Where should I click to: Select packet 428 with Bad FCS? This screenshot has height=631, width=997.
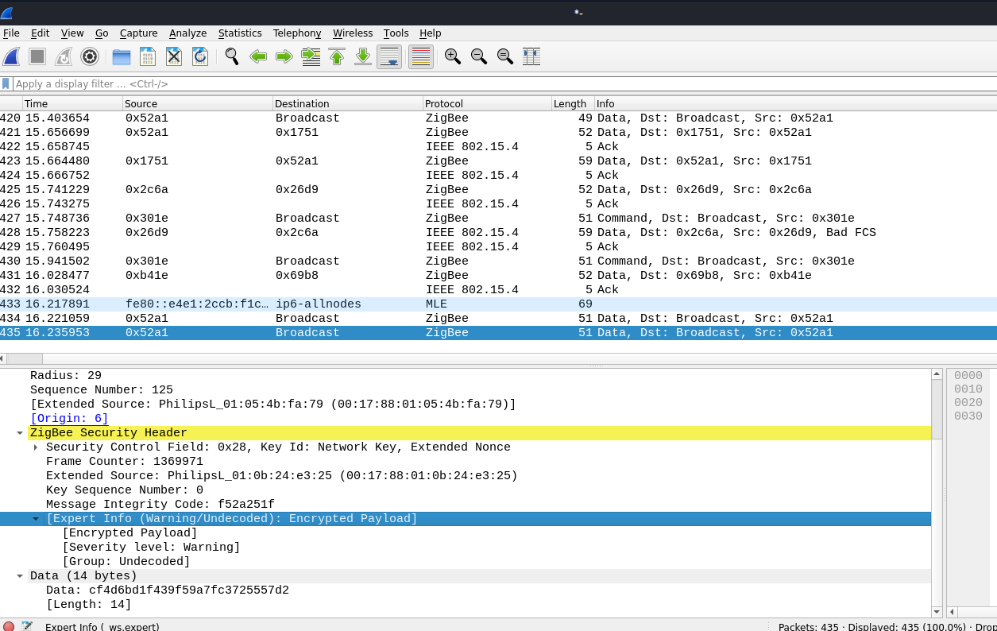(x=498, y=232)
